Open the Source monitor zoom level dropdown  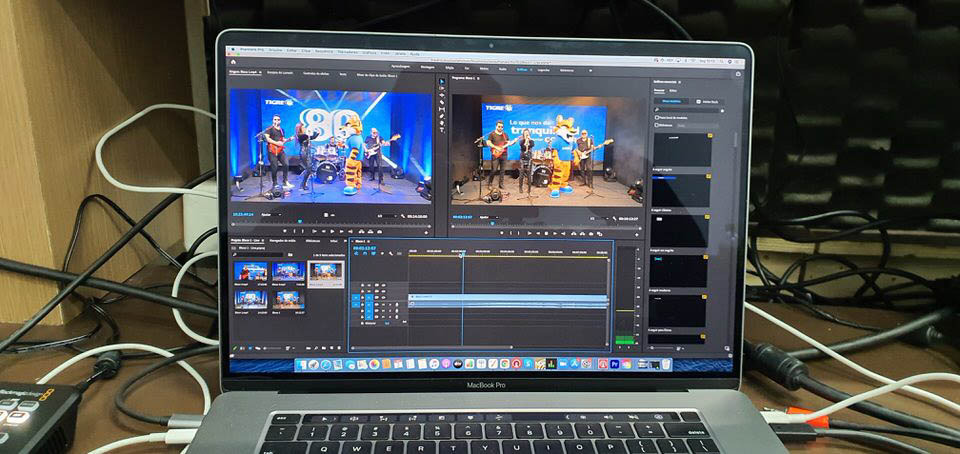[x=273, y=214]
